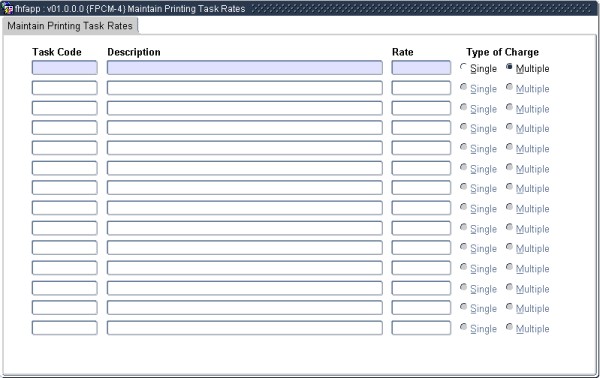Select Single radio in fourth row
This screenshot has width=600, height=378.
[x=463, y=127]
